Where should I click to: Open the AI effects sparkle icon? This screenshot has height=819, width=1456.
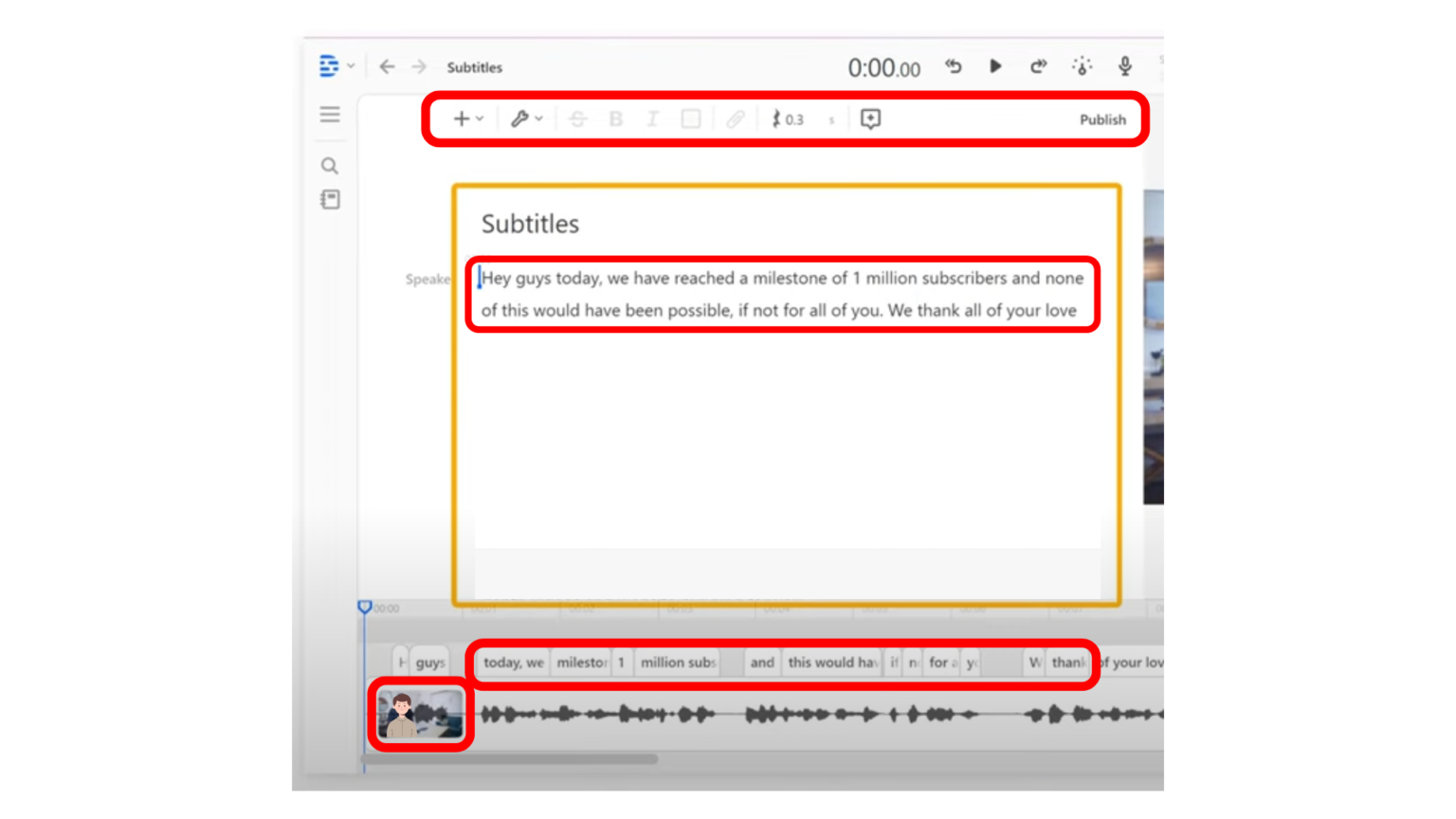[x=1082, y=66]
